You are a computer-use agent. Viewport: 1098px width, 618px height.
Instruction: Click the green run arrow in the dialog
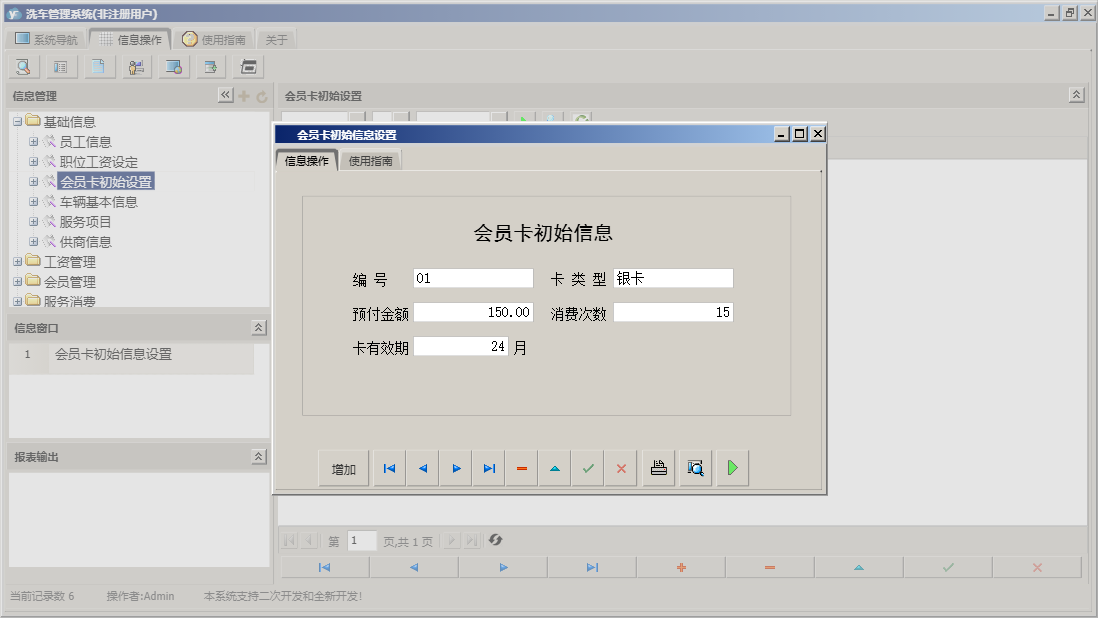click(x=731, y=467)
